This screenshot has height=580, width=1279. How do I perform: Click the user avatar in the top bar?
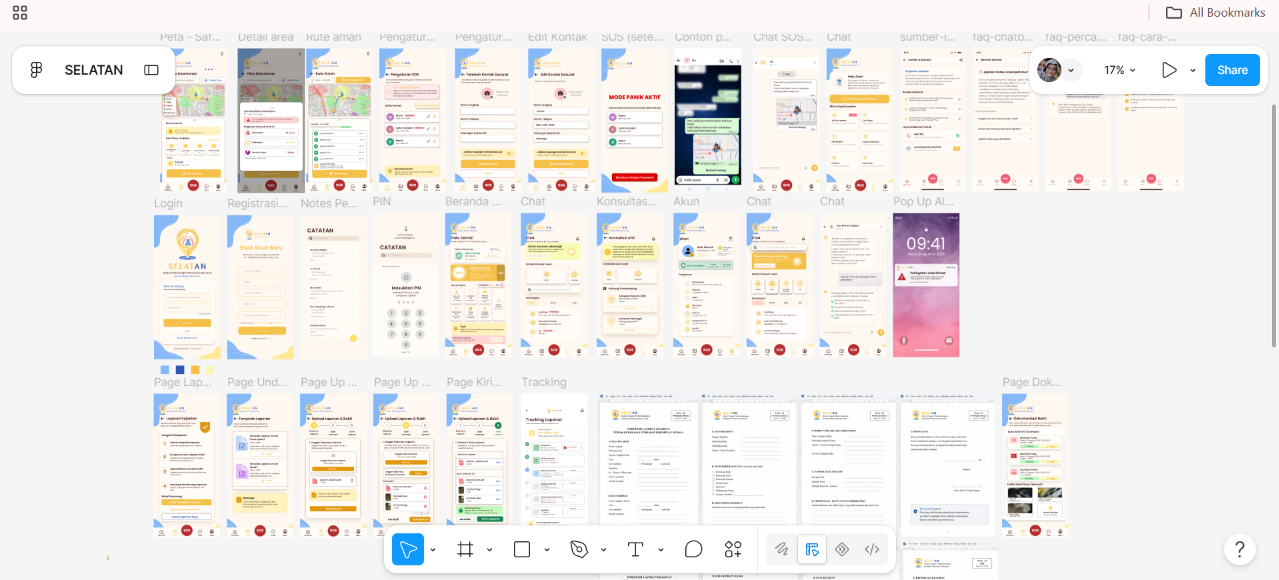coord(1049,70)
